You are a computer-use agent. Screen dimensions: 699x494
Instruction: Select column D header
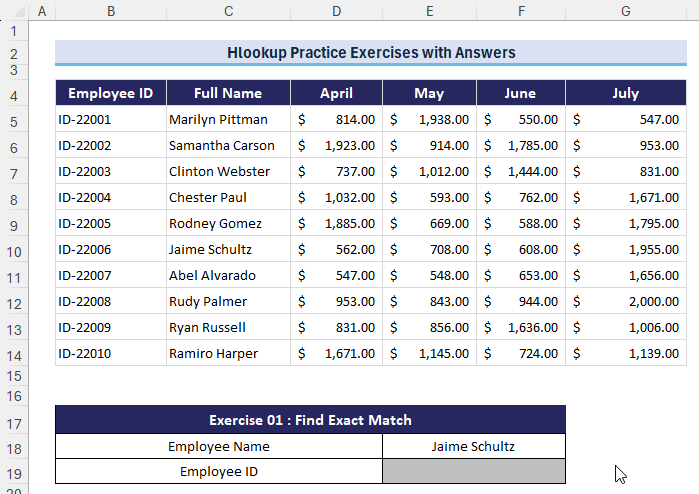tap(336, 11)
